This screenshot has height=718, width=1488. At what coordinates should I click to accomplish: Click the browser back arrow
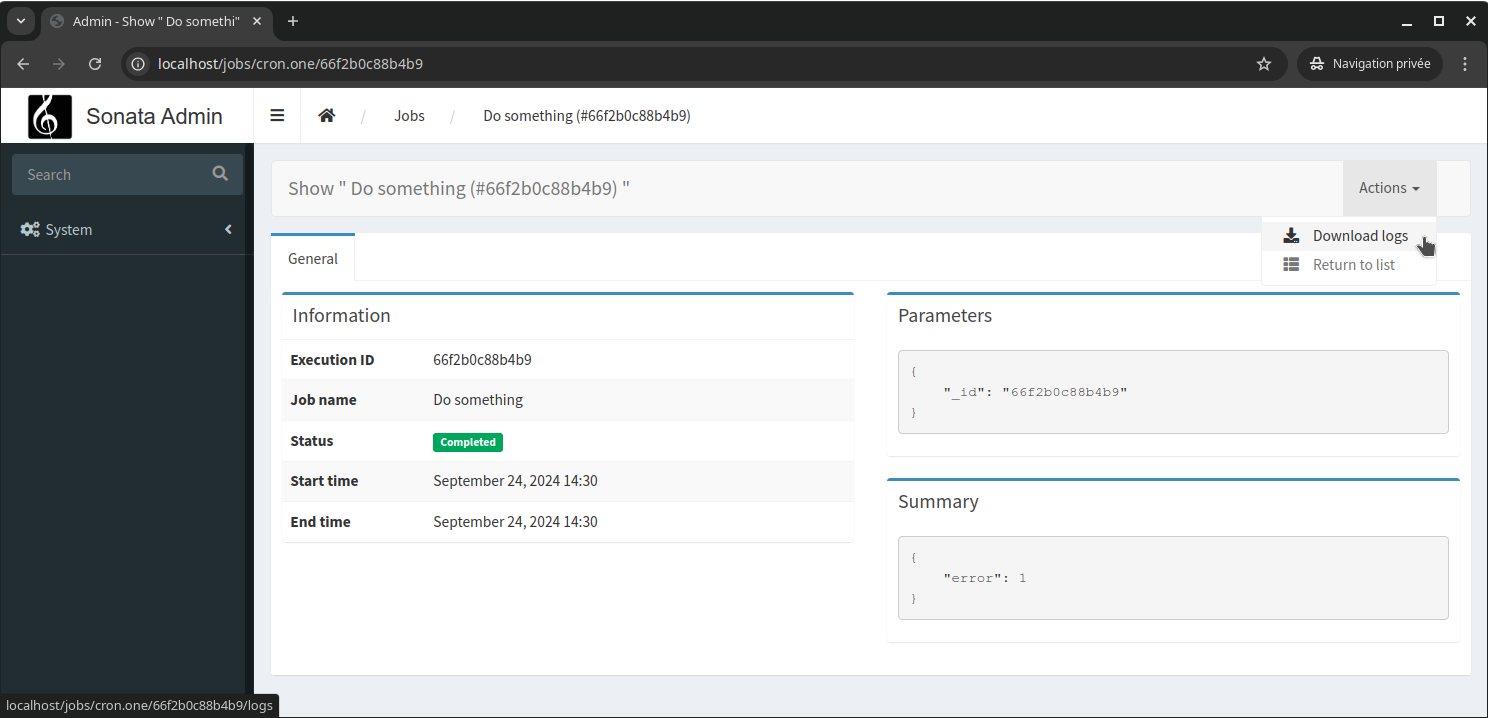[23, 64]
